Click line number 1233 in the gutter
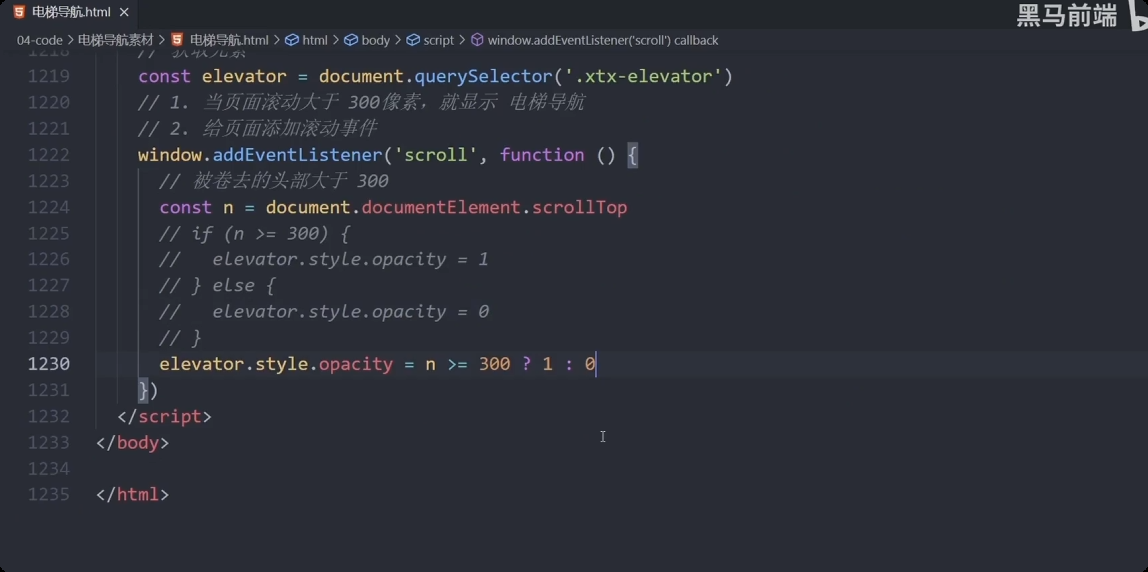 pos(49,442)
